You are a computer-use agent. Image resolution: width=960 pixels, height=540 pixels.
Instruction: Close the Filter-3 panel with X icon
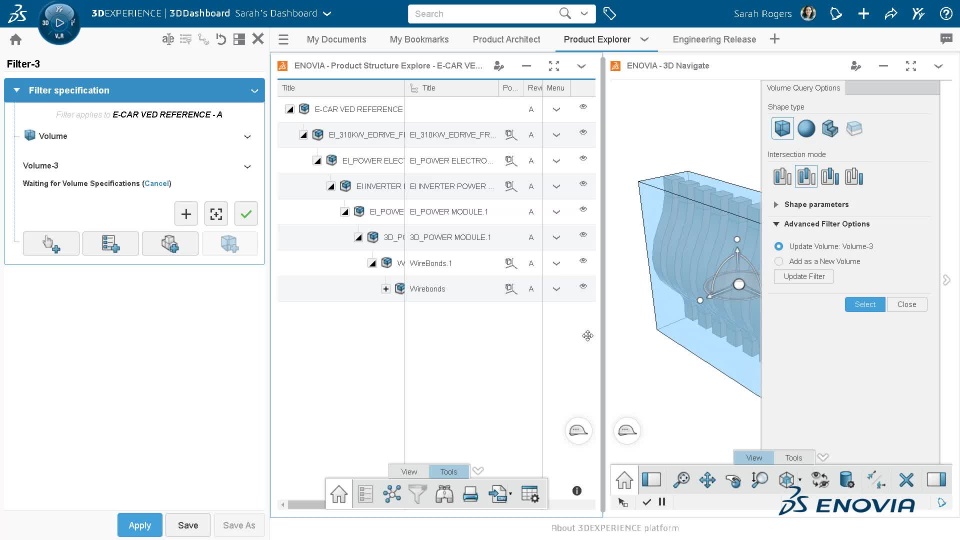click(x=258, y=39)
